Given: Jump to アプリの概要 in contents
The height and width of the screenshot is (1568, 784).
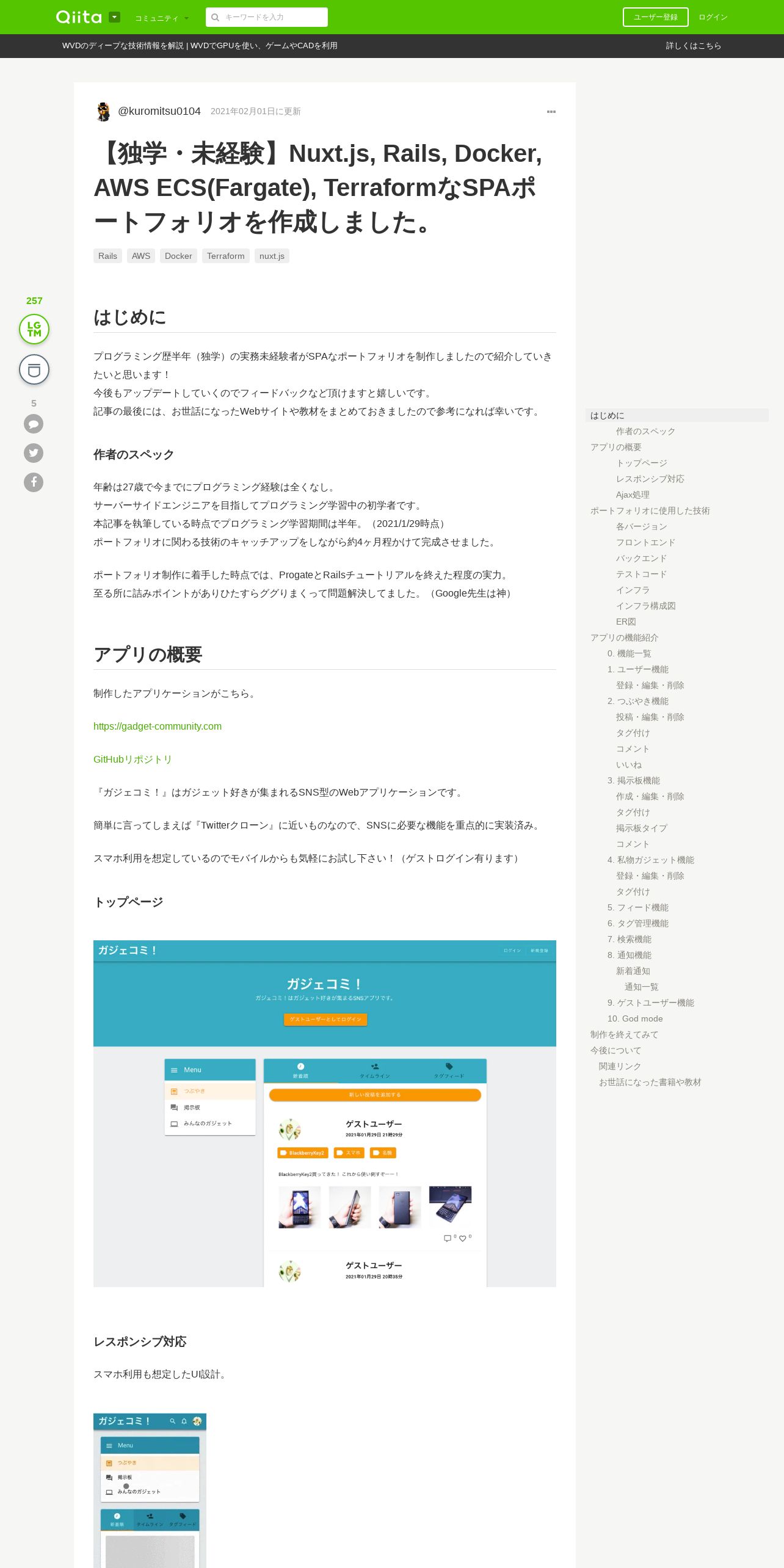Looking at the screenshot, I should [615, 447].
